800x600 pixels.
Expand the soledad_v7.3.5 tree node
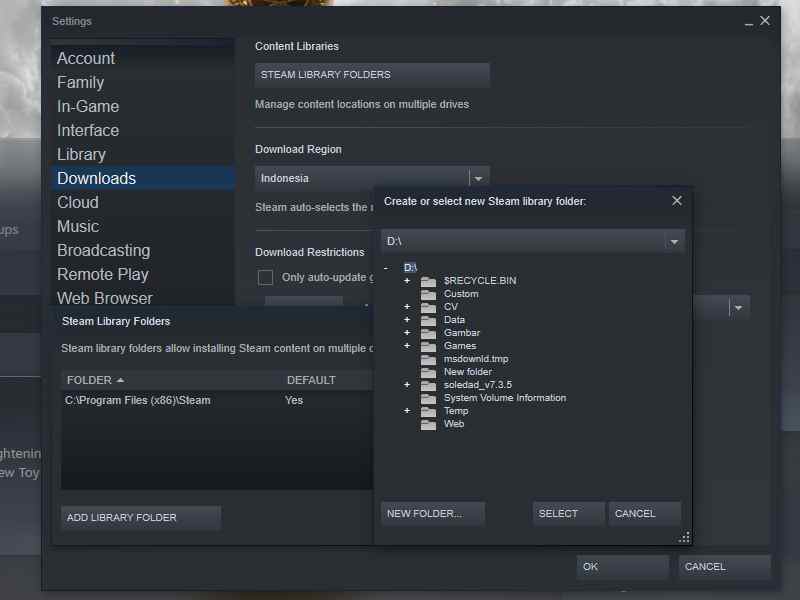pos(406,384)
